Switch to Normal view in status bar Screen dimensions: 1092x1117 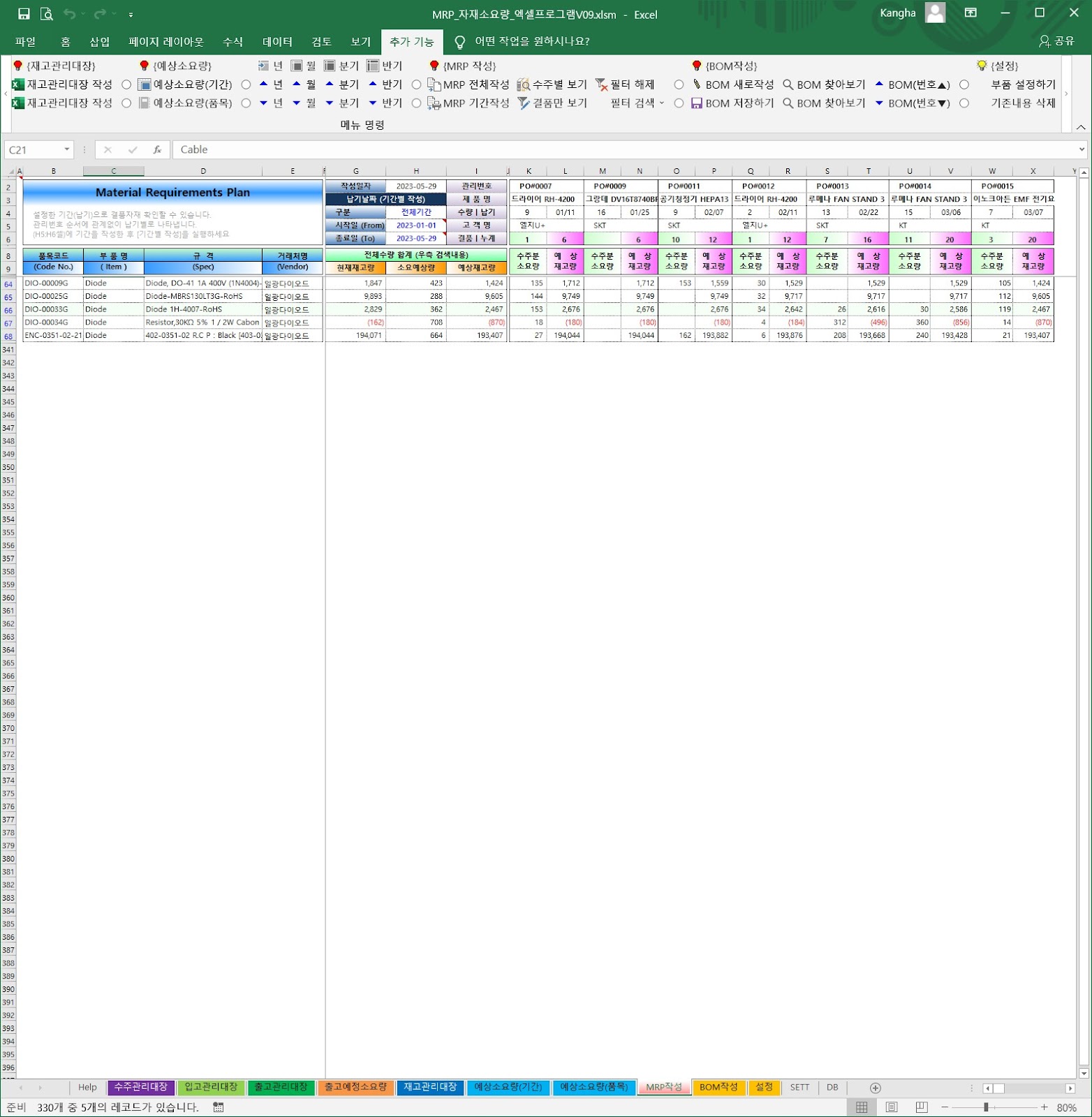click(862, 1107)
